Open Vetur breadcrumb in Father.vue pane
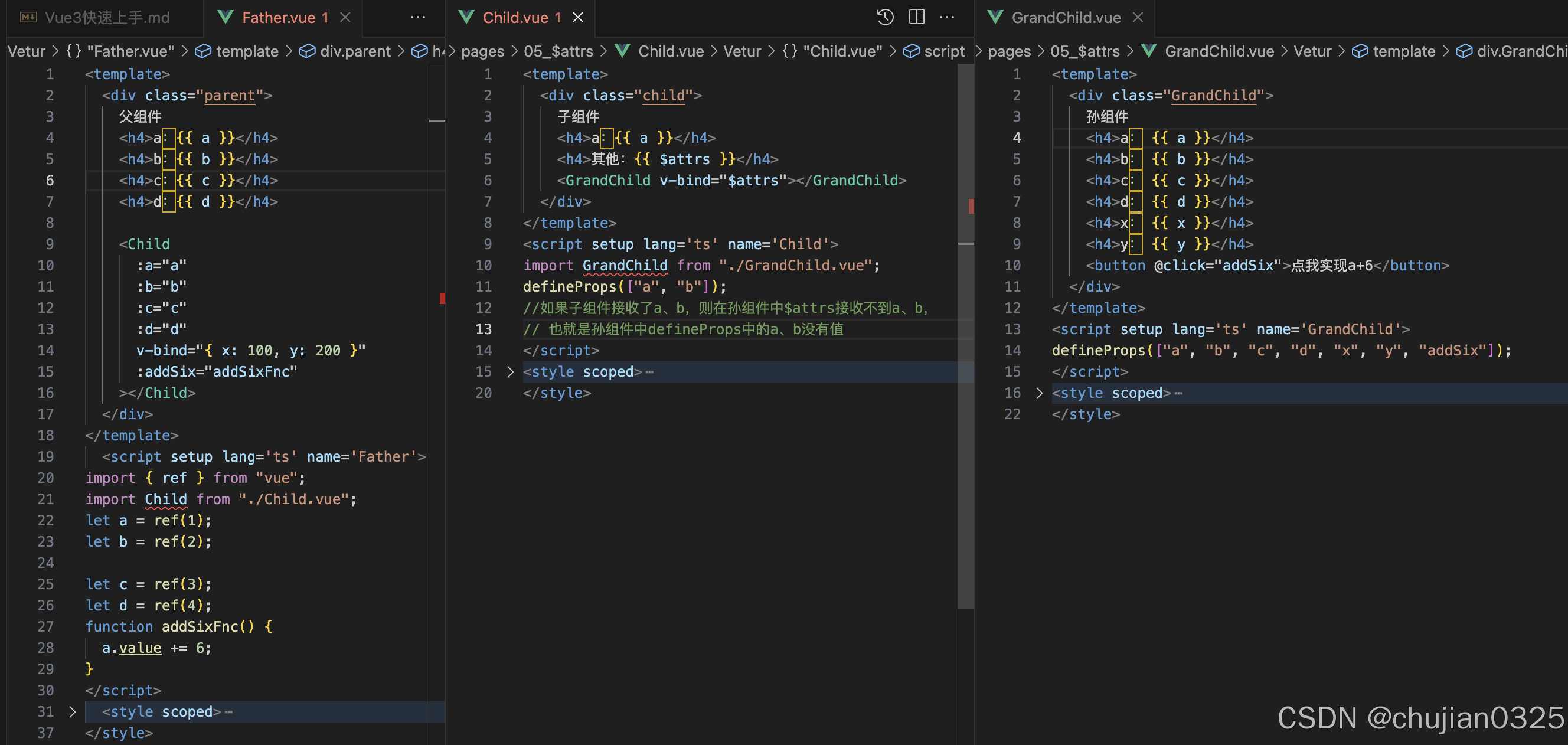 tap(26, 51)
